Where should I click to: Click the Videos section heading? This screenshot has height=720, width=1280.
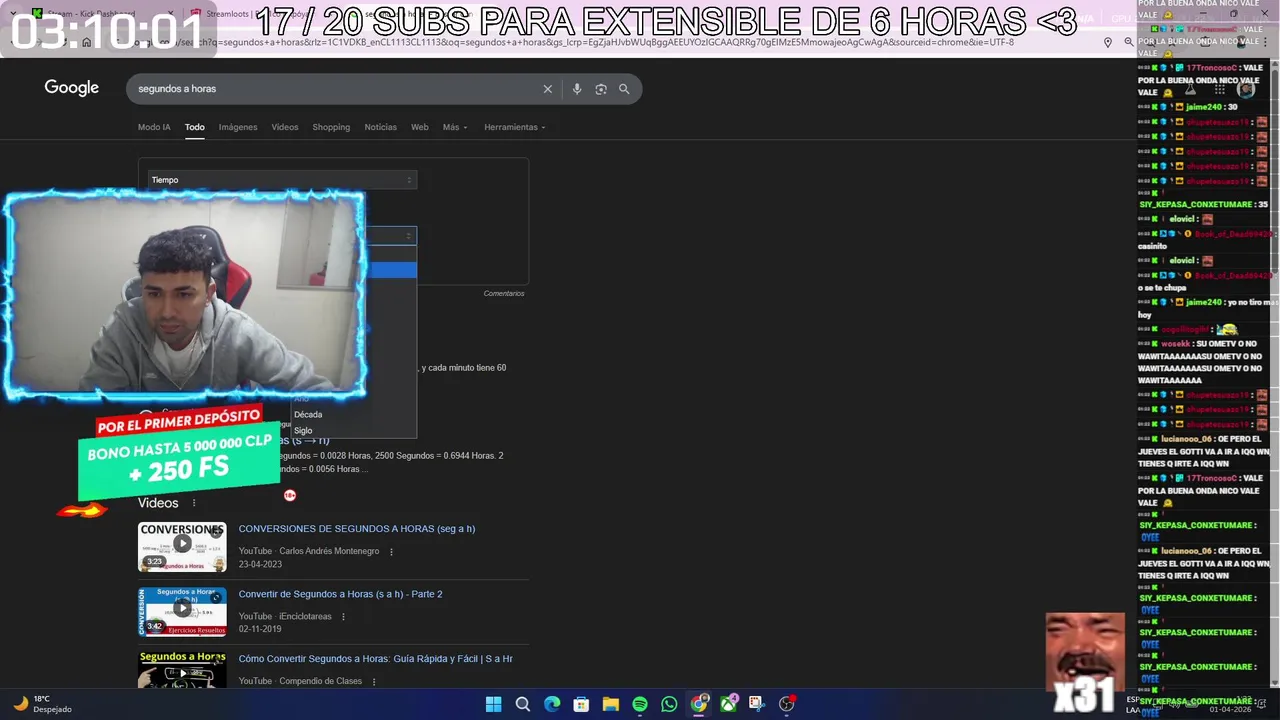(x=158, y=503)
